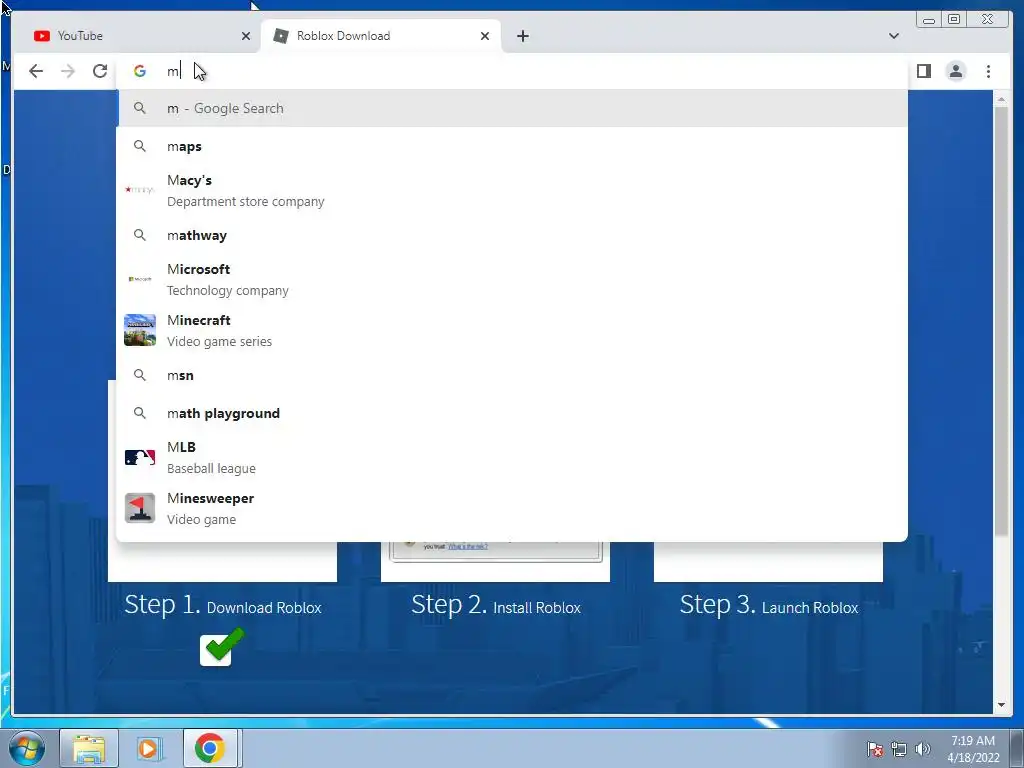Select the 'math playground' suggestion

512,413
